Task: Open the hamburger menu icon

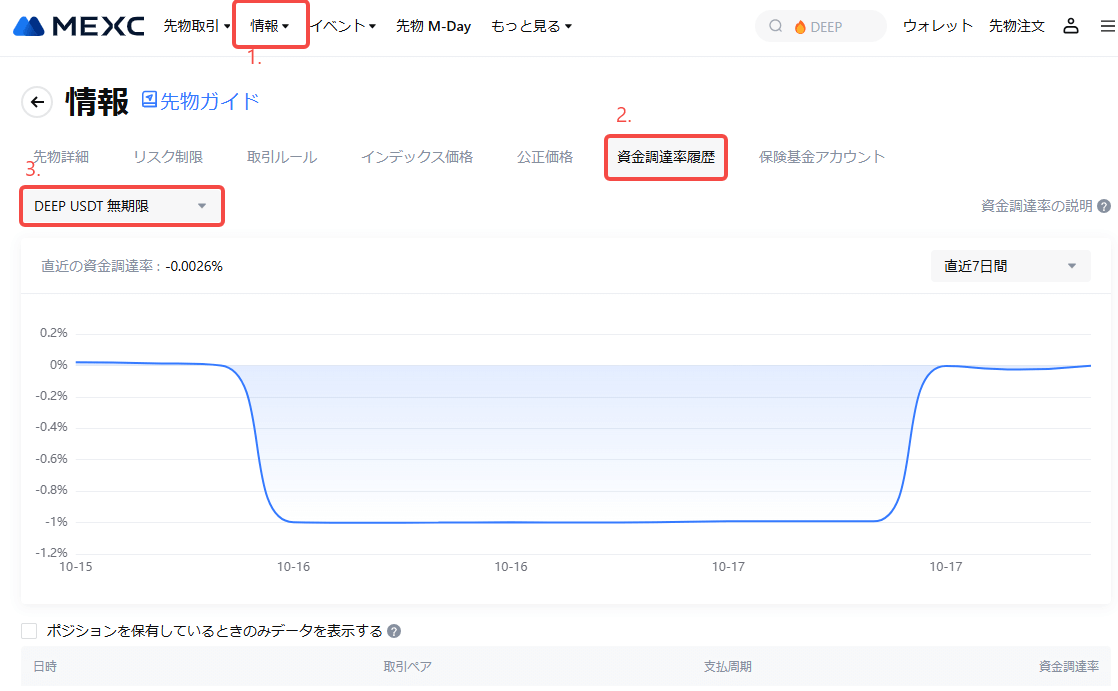Action: 1106,26
